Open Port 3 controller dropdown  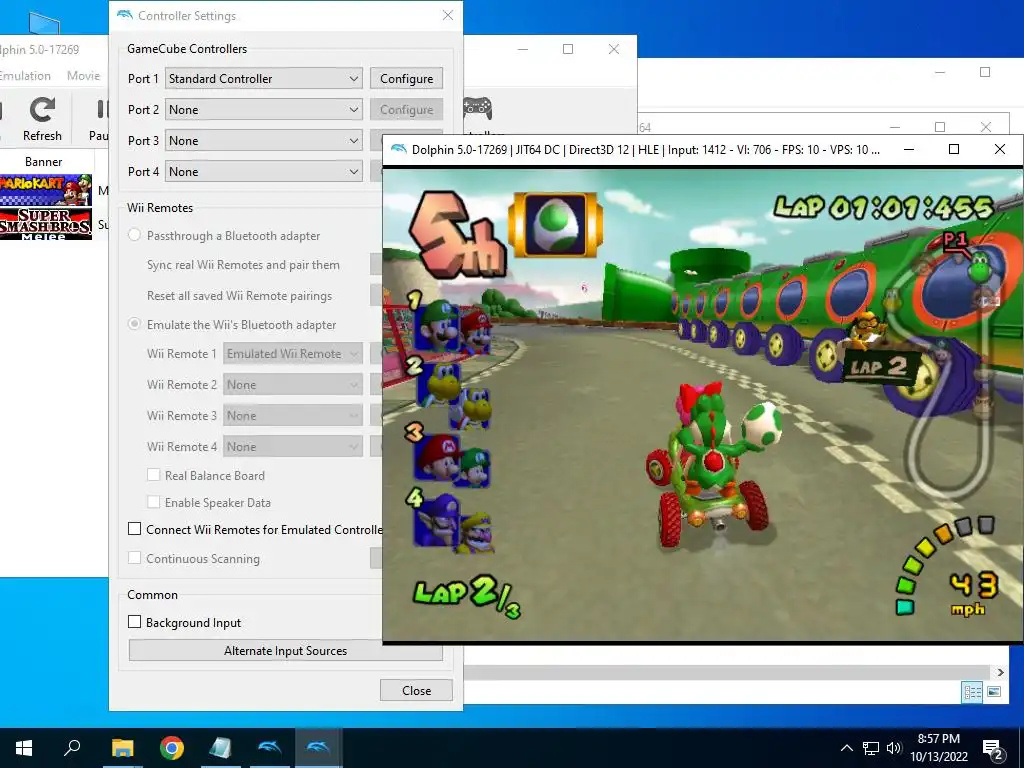(x=264, y=140)
